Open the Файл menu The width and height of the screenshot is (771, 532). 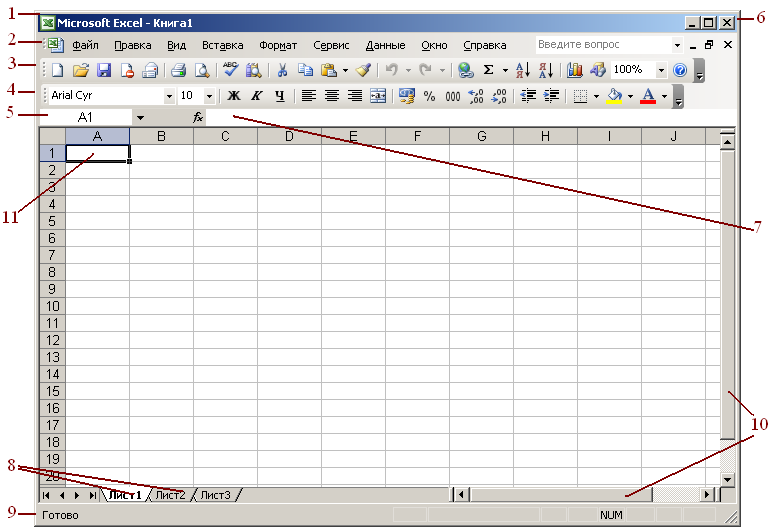point(86,45)
